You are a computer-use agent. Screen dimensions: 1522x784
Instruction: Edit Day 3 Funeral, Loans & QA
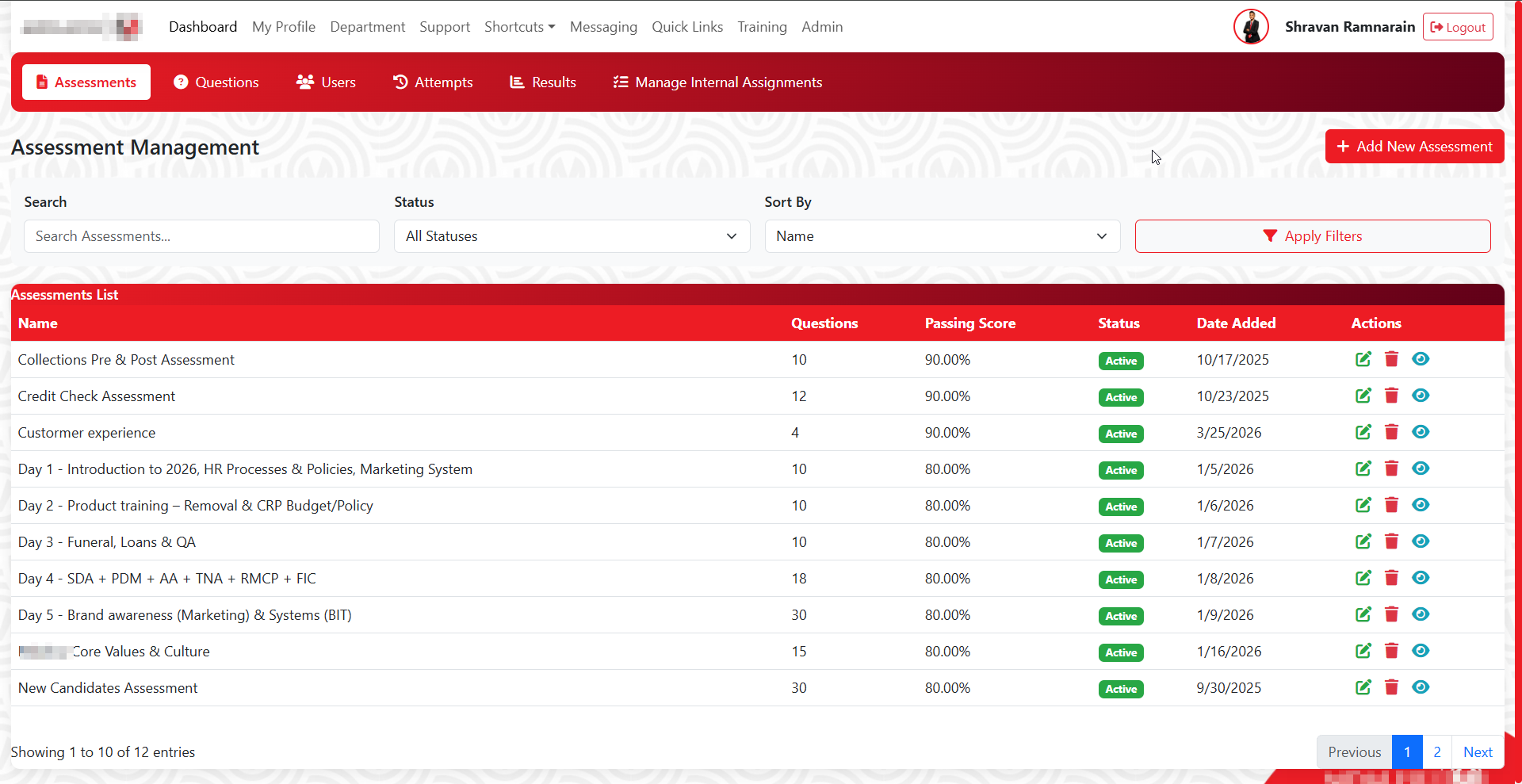tap(1363, 541)
